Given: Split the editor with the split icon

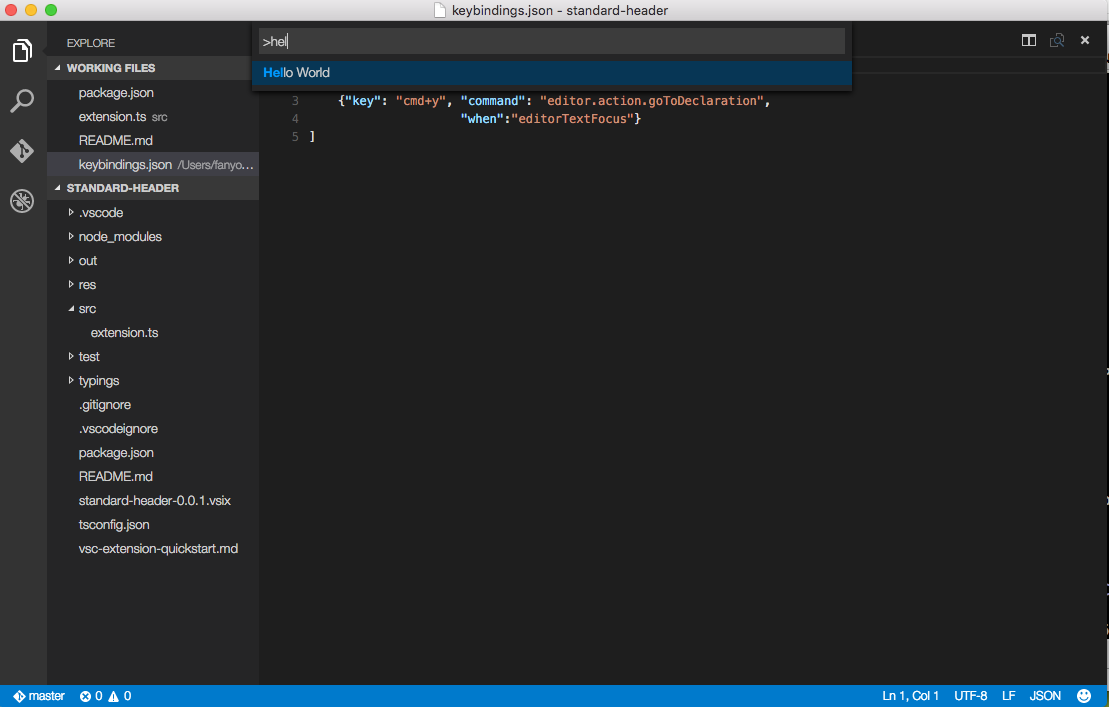Looking at the screenshot, I should (x=1028, y=40).
